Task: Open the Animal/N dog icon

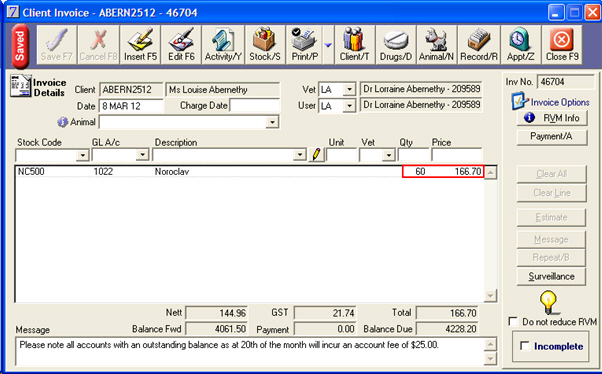Action: click(x=437, y=45)
